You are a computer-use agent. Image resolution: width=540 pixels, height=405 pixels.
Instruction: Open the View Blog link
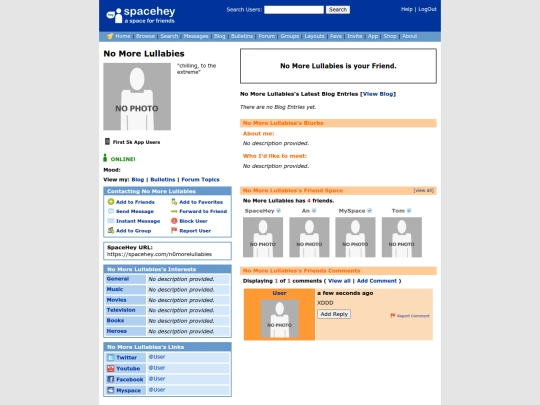(378, 94)
